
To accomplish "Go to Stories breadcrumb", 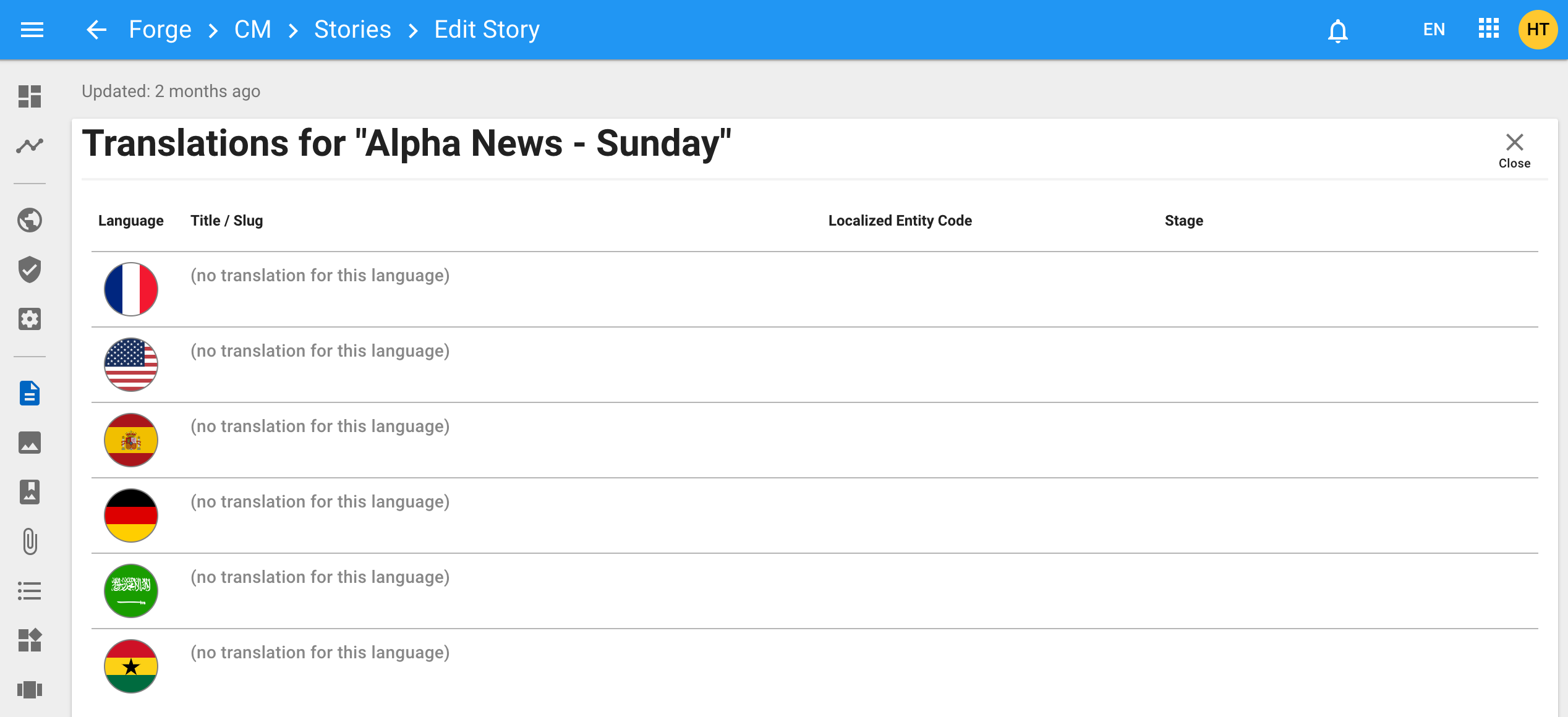I will tap(352, 30).
